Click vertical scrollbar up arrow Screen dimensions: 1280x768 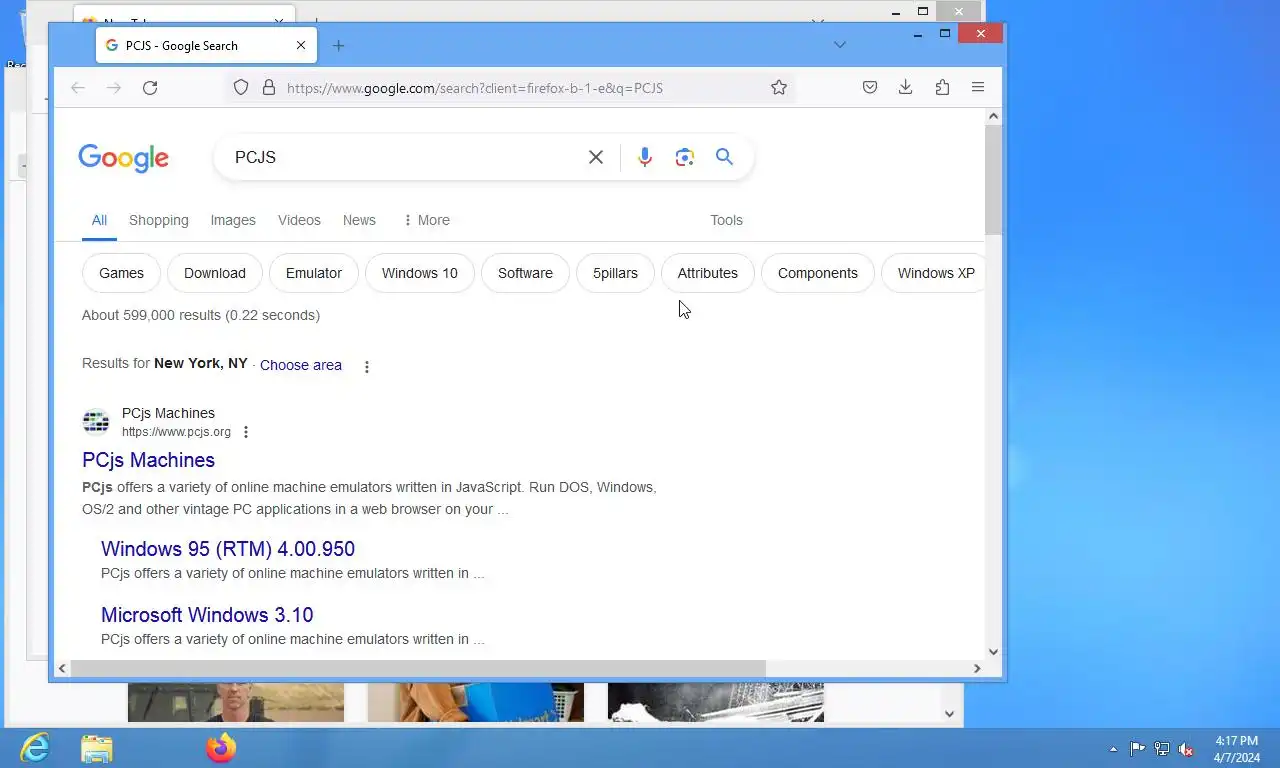[993, 117]
